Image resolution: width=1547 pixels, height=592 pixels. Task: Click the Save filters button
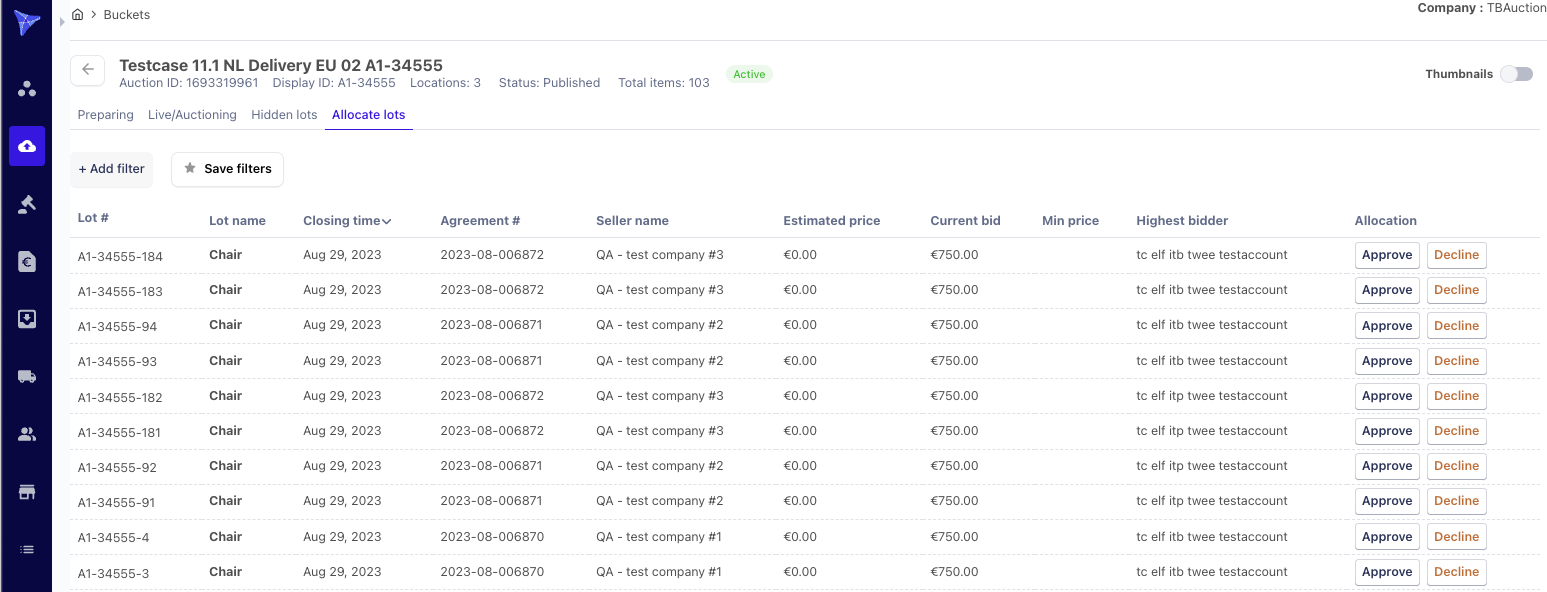pyautogui.click(x=227, y=169)
